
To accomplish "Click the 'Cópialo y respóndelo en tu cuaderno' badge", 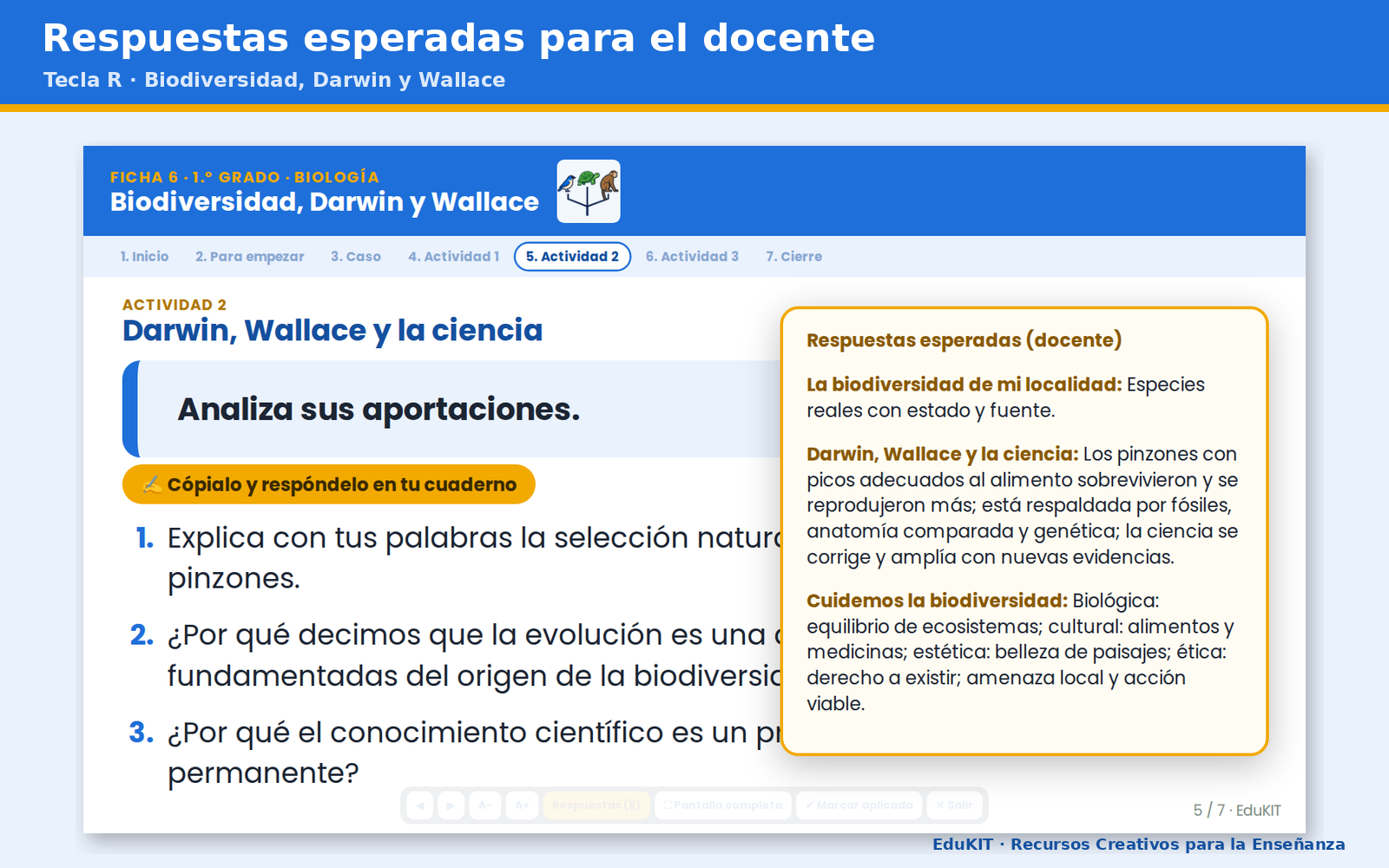I will click(329, 484).
